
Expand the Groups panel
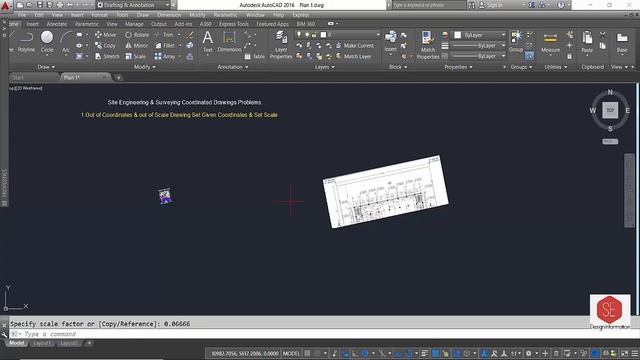click(x=521, y=67)
